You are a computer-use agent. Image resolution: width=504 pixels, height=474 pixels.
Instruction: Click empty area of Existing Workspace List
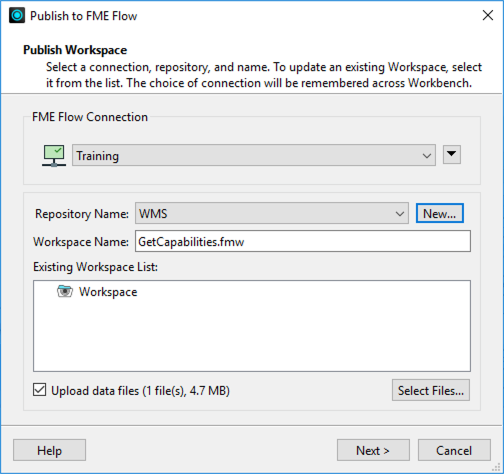252,337
